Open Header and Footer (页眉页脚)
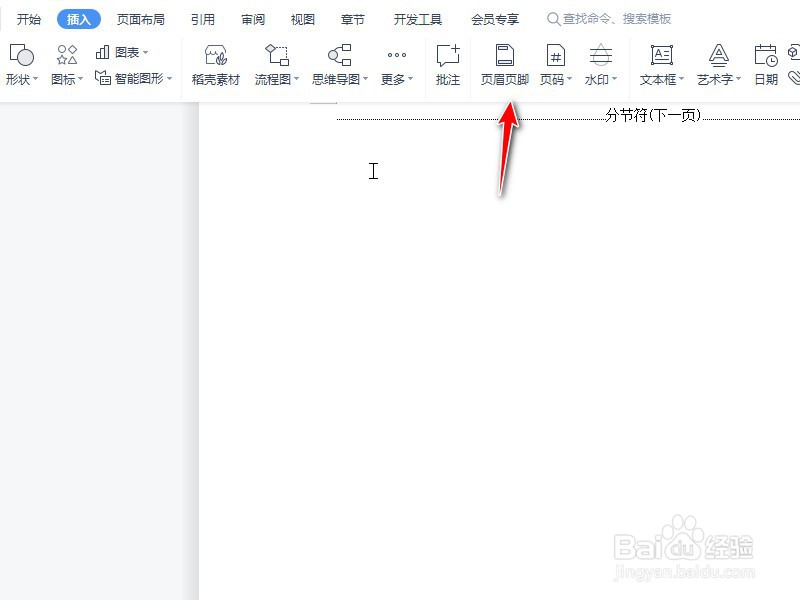Image resolution: width=800 pixels, height=600 pixels. (x=505, y=65)
